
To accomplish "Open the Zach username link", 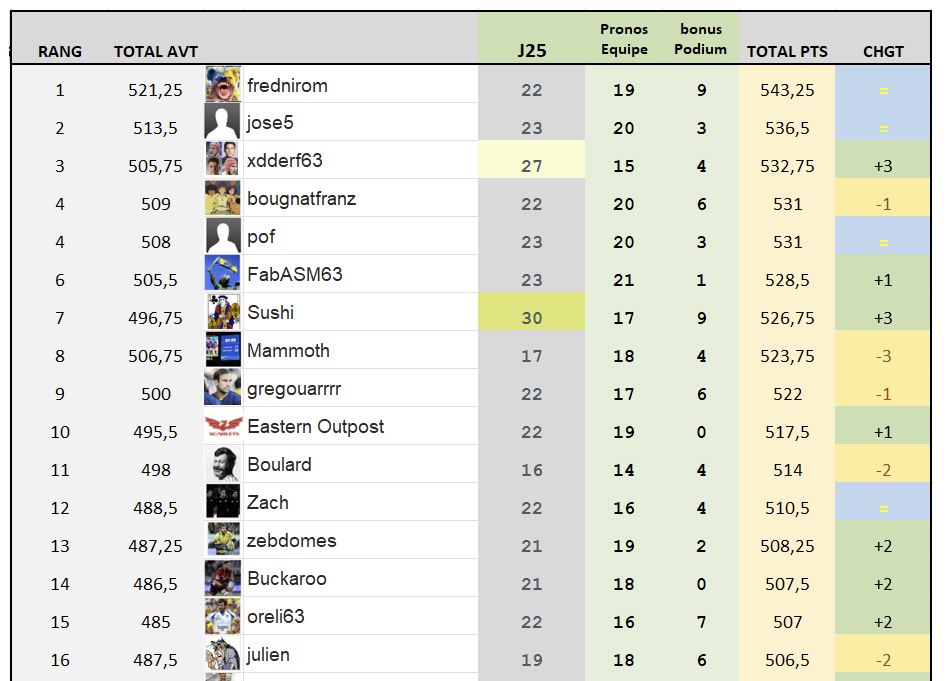I will pyautogui.click(x=268, y=503).
